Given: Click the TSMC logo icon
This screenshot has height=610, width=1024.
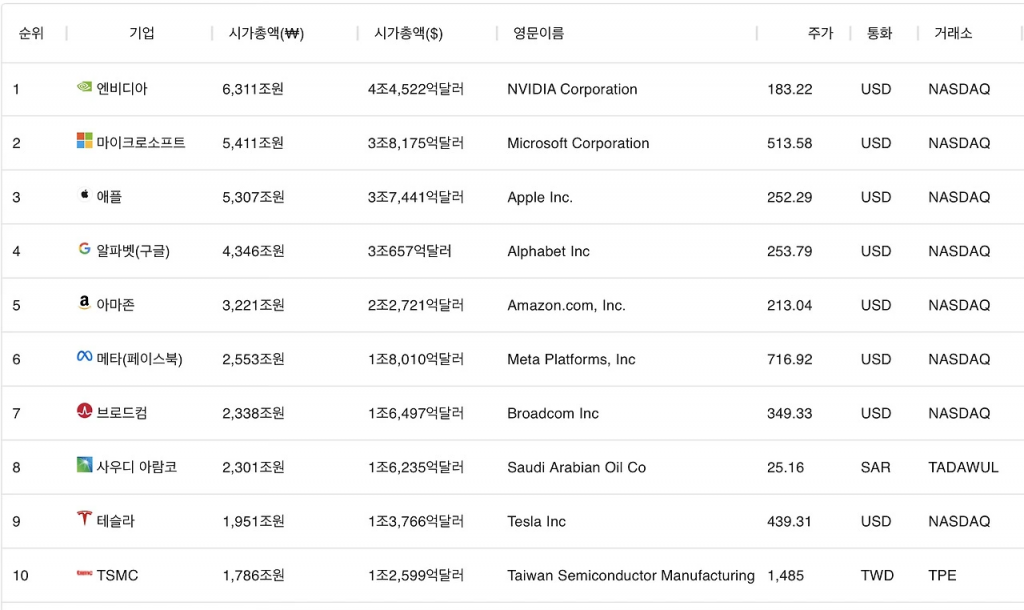Looking at the screenshot, I should point(84,574).
